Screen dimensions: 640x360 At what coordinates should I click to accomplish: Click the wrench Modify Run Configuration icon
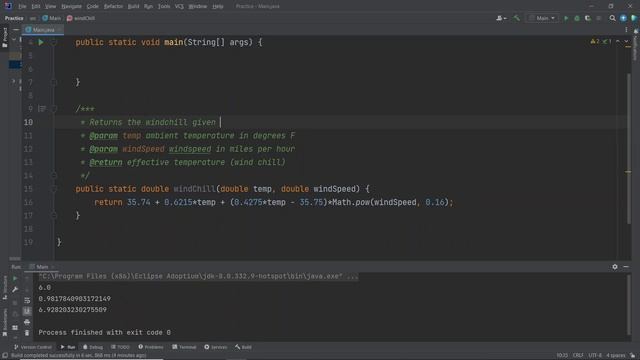tap(15, 289)
